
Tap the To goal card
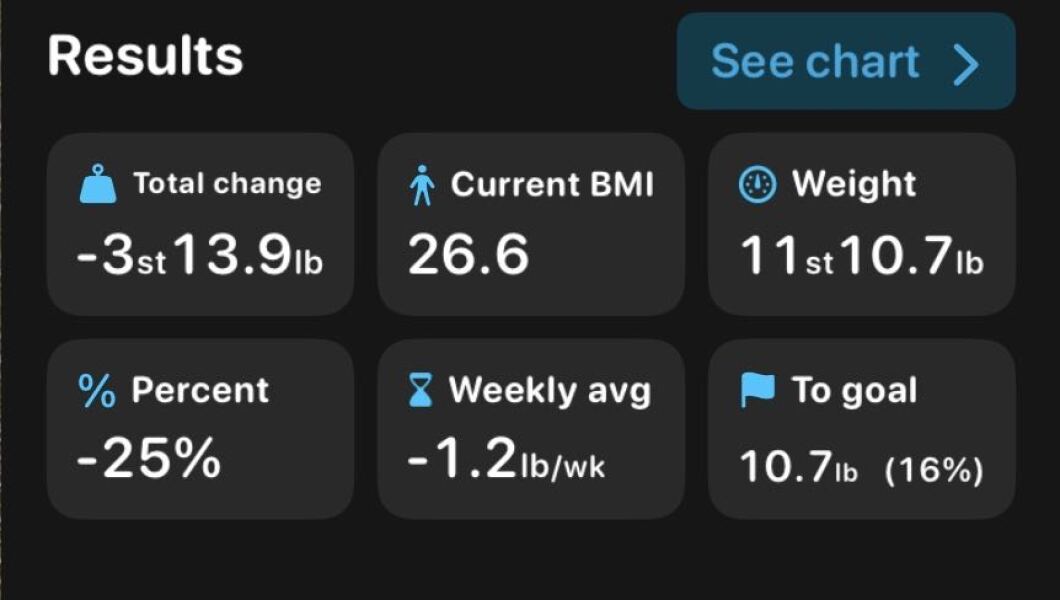coord(861,429)
